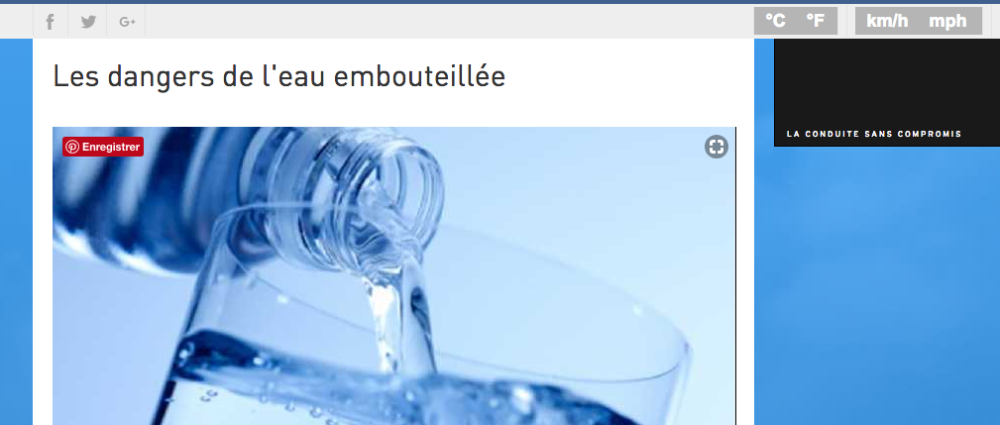Image resolution: width=1000 pixels, height=425 pixels.
Task: Click the La conduite sans compromis ad caption
Action: click(874, 134)
